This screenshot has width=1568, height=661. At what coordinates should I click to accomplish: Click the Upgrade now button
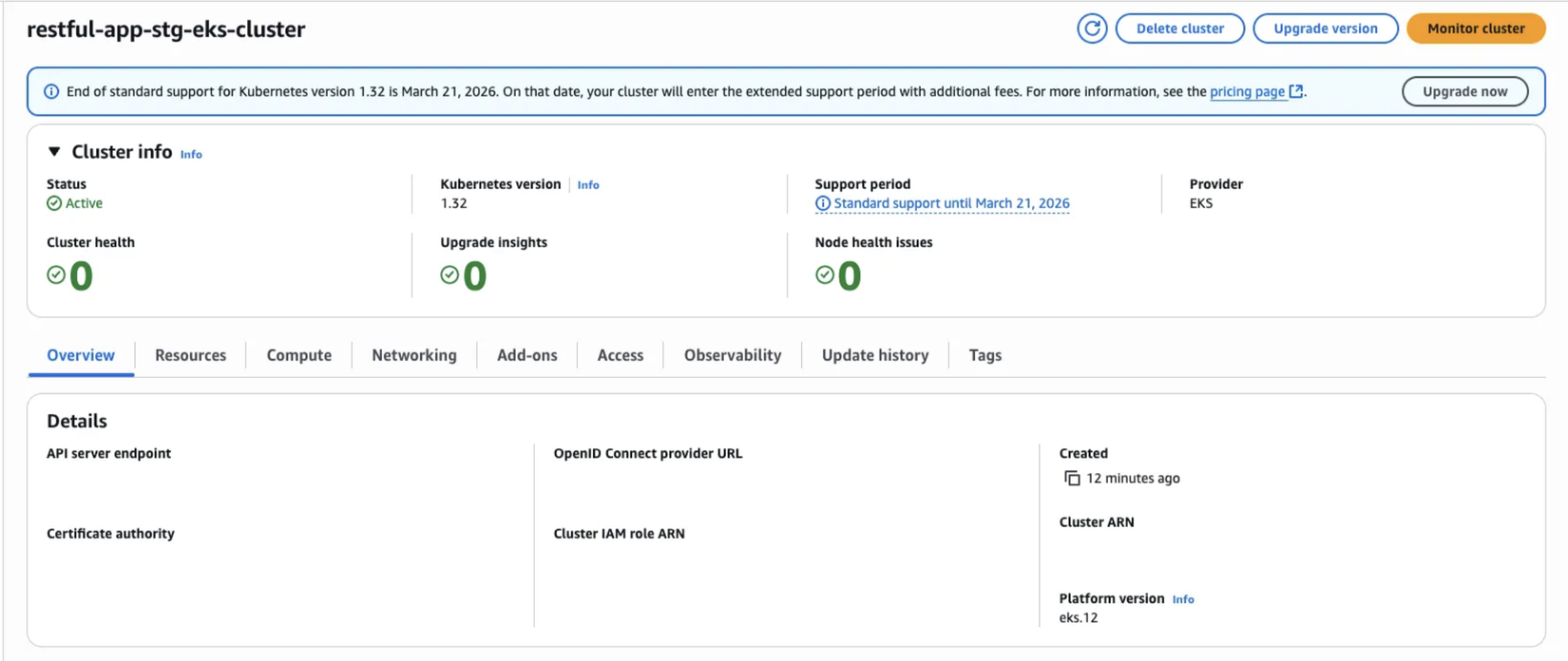click(1464, 91)
